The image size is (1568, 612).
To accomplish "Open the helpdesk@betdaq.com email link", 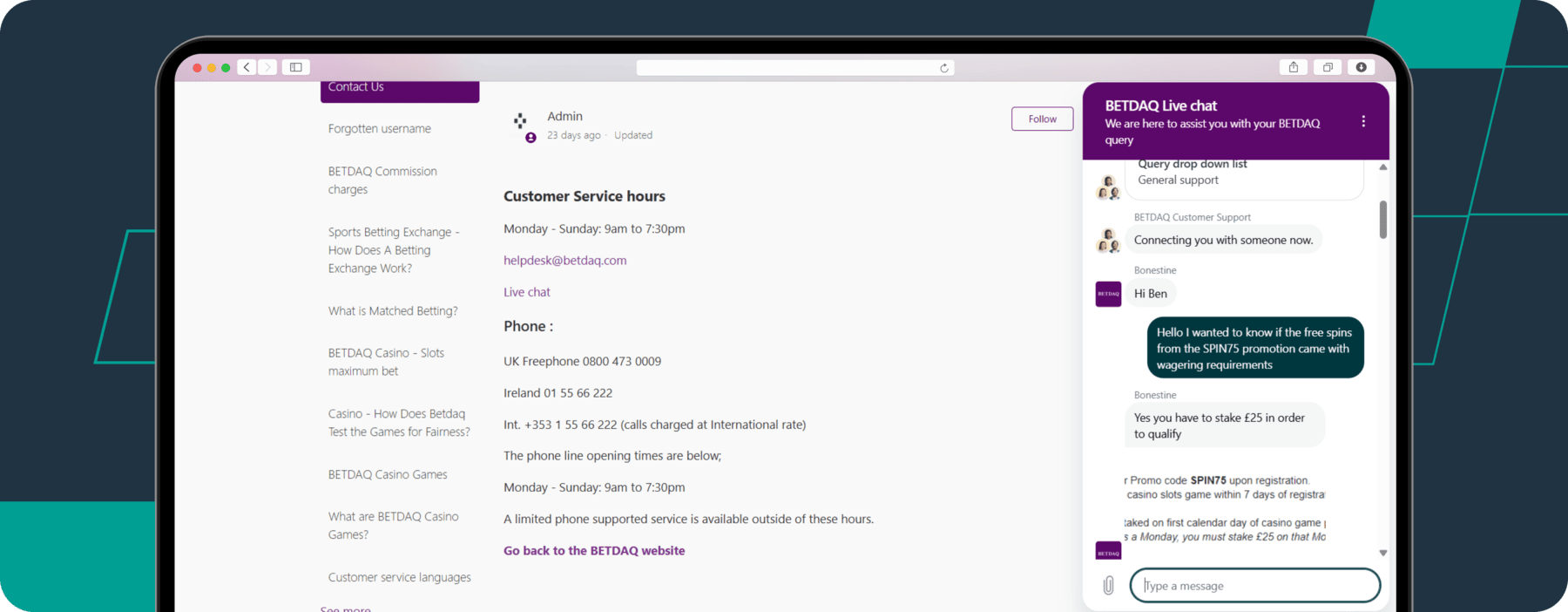I will pyautogui.click(x=564, y=260).
